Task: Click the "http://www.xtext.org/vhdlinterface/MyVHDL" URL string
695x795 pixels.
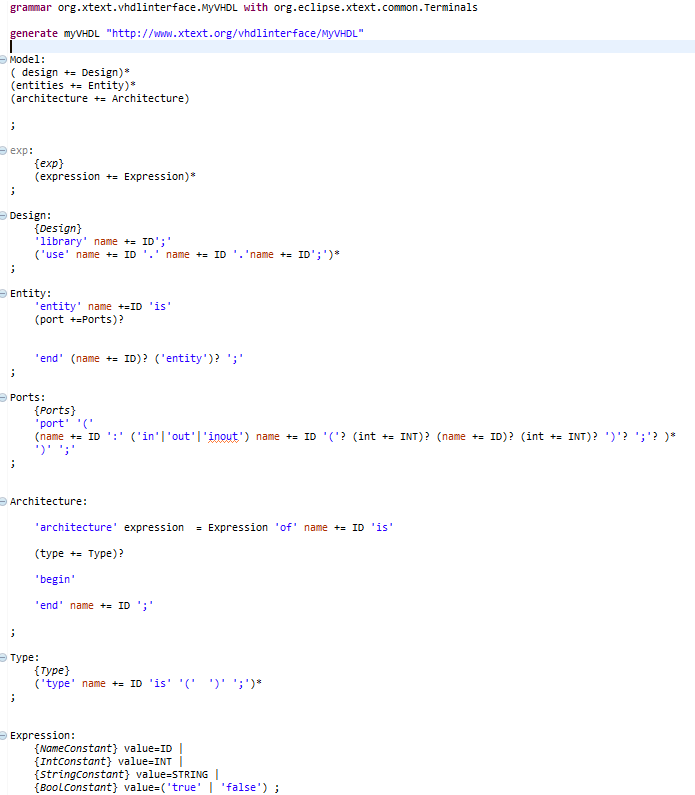Action: tap(235, 33)
